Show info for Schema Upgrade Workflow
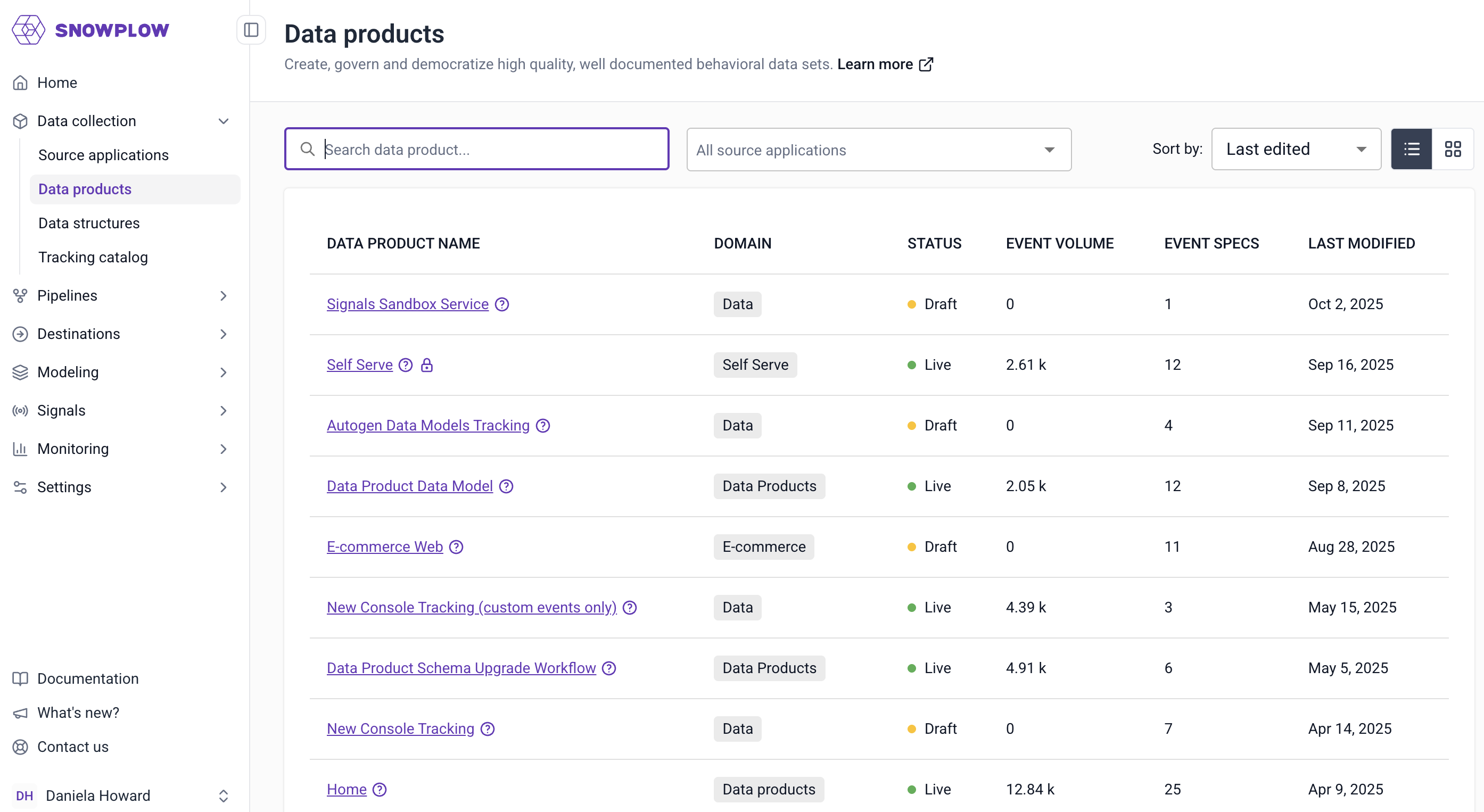 [609, 668]
